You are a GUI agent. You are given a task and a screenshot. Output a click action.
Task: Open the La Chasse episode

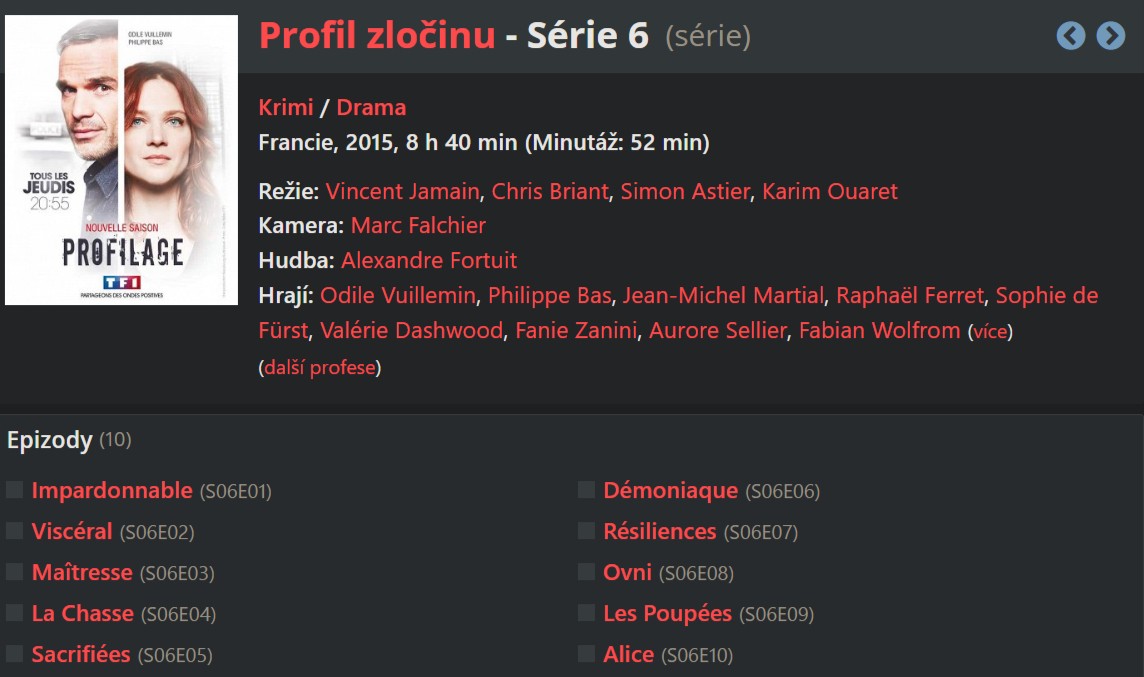(82, 613)
